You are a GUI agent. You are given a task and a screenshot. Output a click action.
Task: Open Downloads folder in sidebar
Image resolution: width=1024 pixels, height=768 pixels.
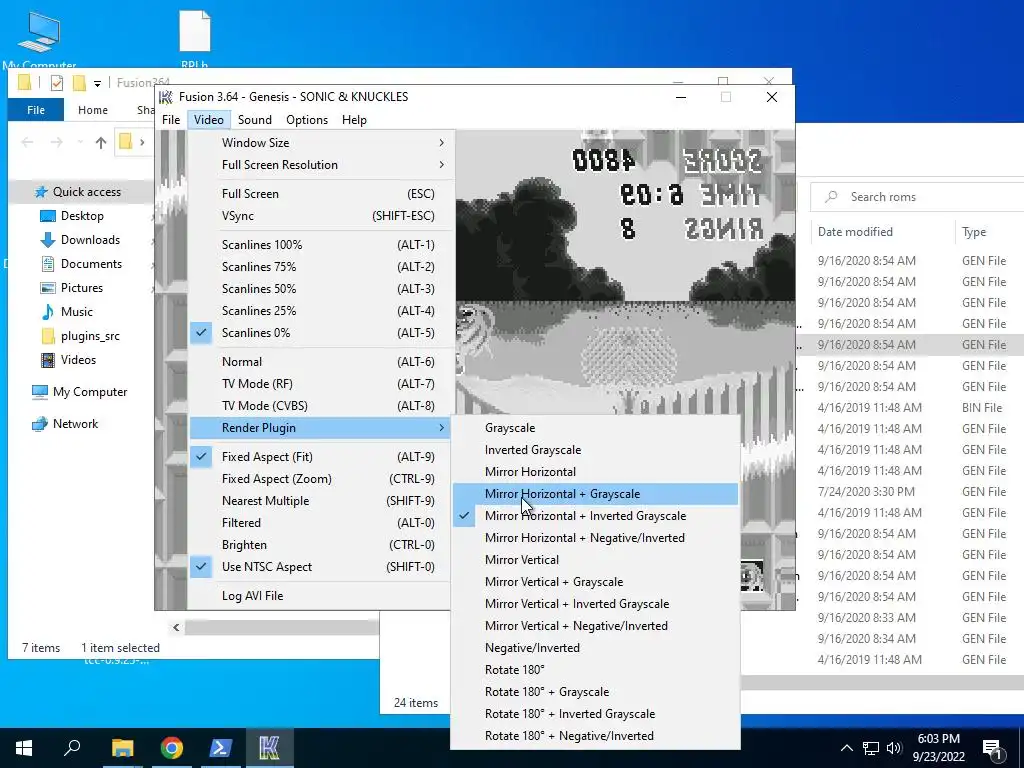tap(90, 240)
